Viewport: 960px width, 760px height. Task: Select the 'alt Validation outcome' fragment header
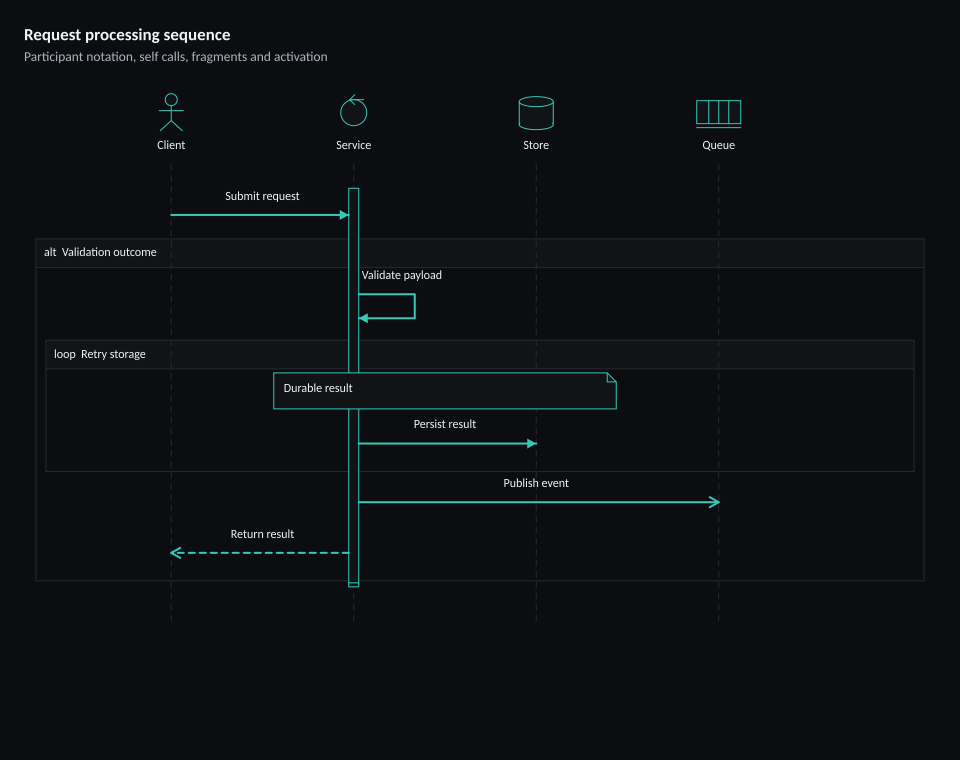[x=480, y=253]
